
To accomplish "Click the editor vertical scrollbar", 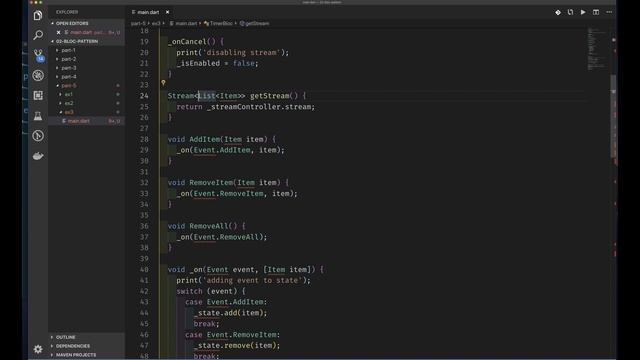I will (613, 116).
